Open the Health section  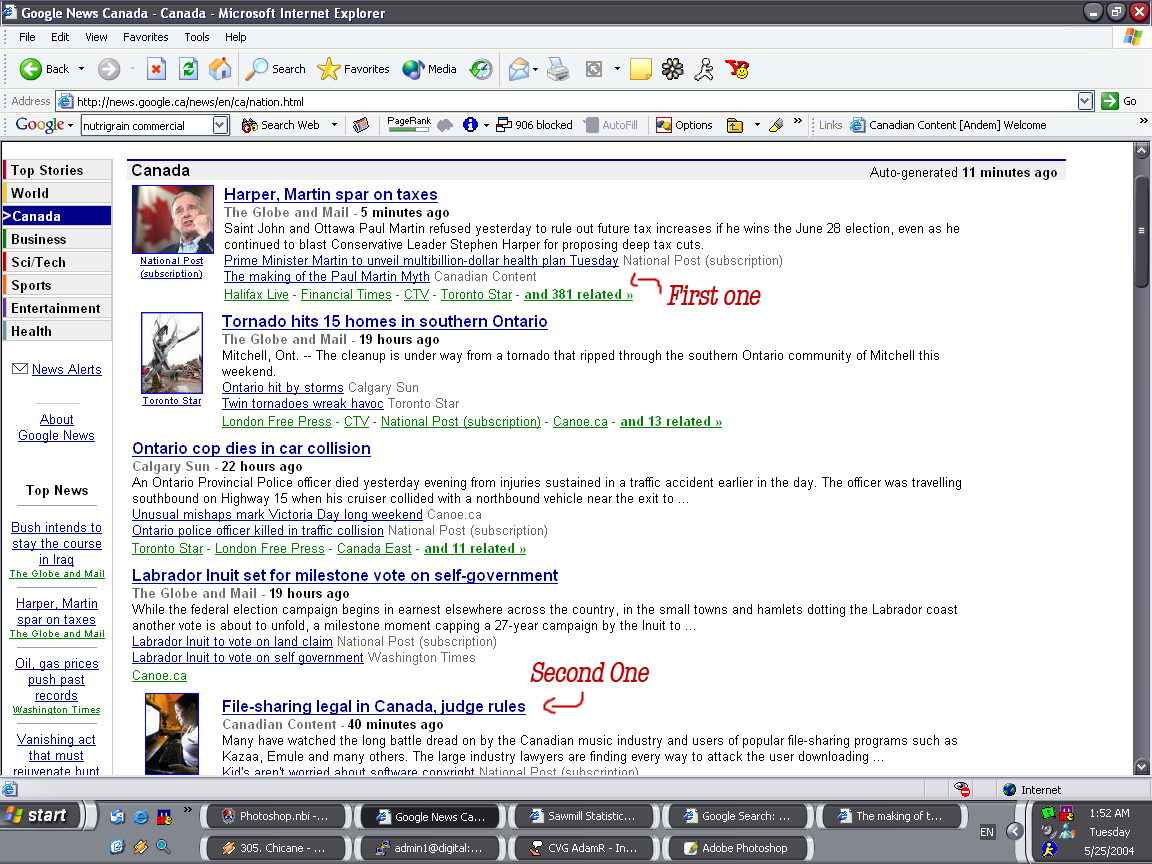(57, 331)
